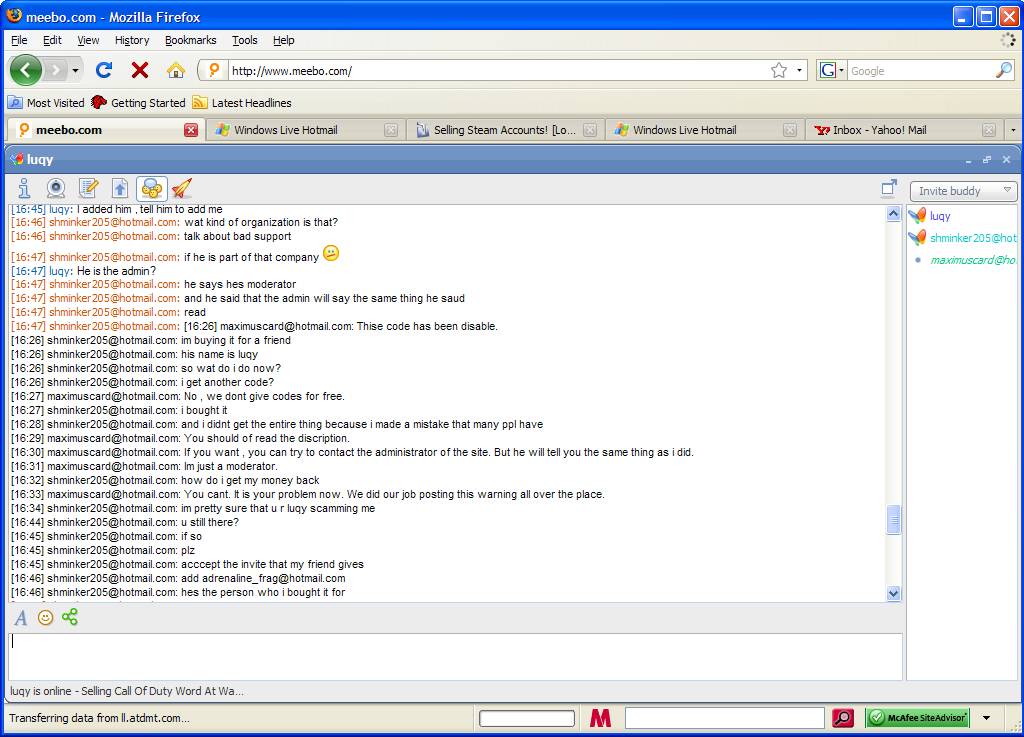Click the chat scrollbar down arrow
This screenshot has height=737, width=1024.
point(893,593)
